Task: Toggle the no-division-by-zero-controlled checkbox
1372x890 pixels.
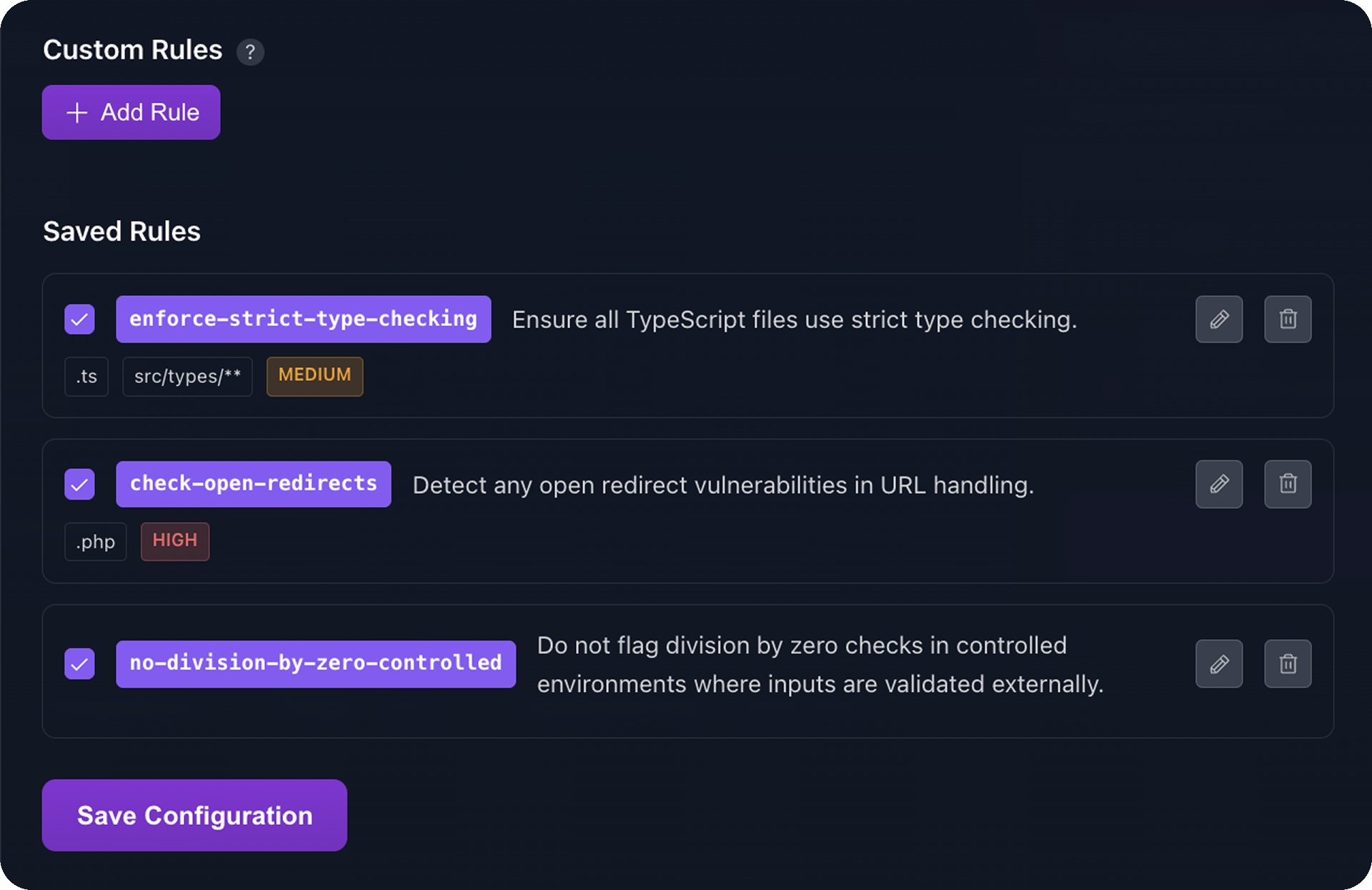Action: click(x=79, y=664)
